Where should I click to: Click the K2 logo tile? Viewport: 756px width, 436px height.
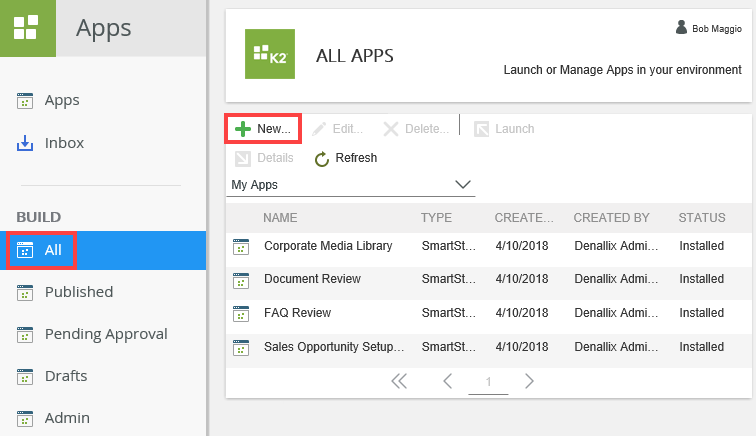click(x=270, y=56)
